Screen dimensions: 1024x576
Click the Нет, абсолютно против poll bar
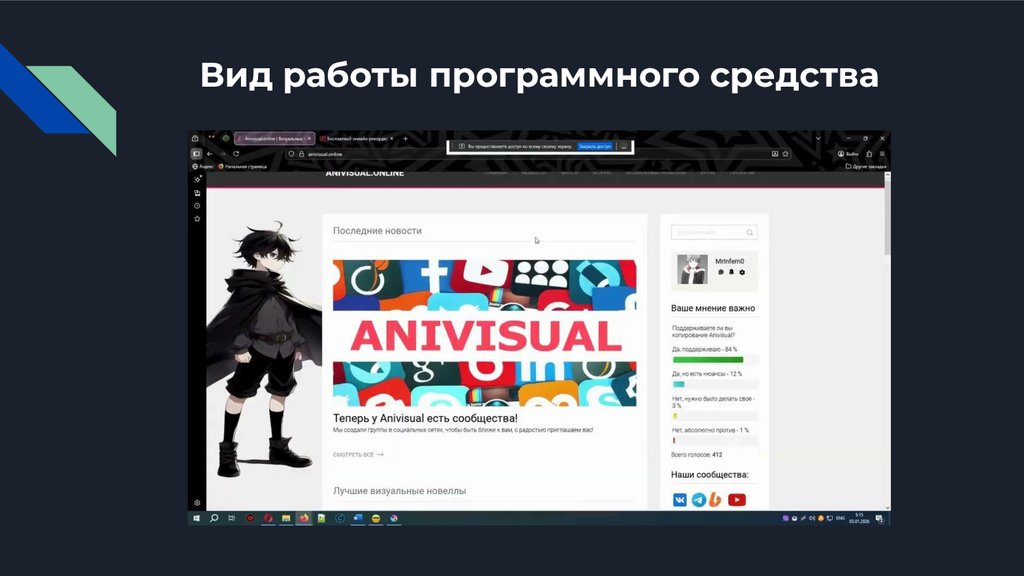(x=674, y=440)
